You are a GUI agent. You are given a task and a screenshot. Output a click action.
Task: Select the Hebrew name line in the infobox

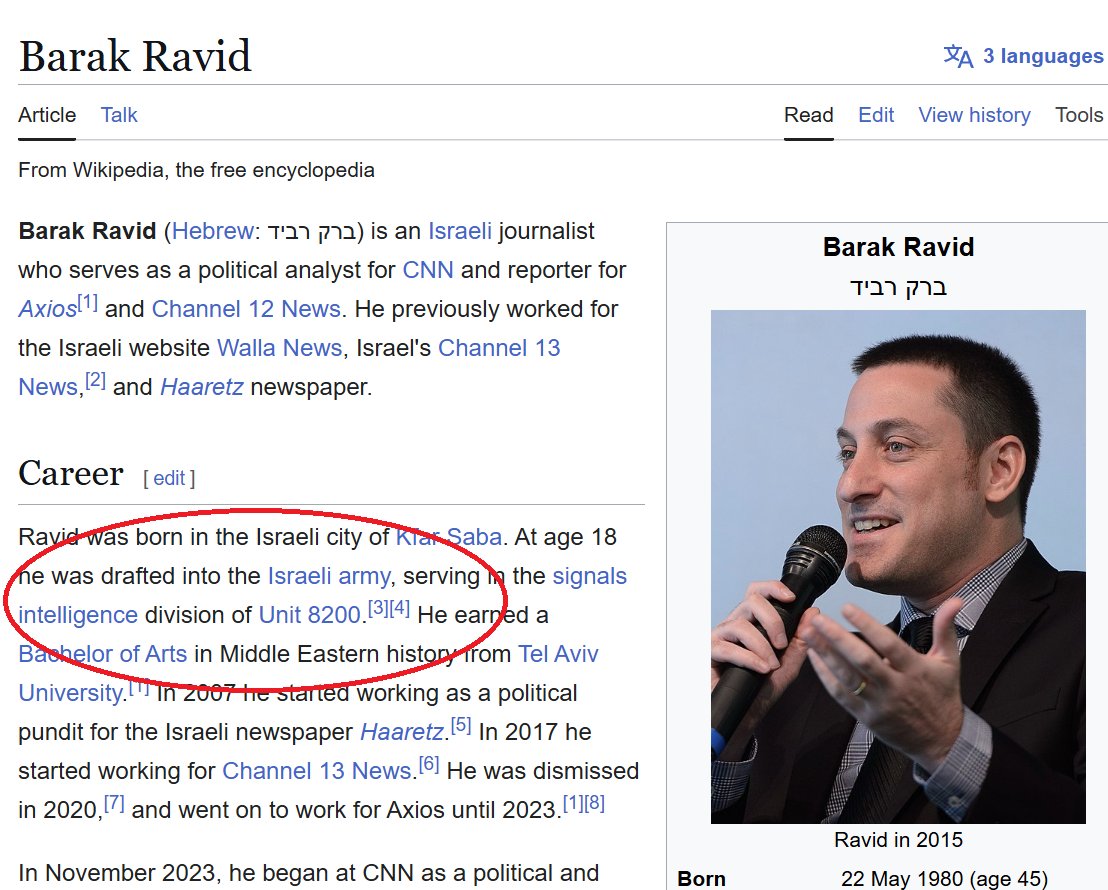[898, 287]
